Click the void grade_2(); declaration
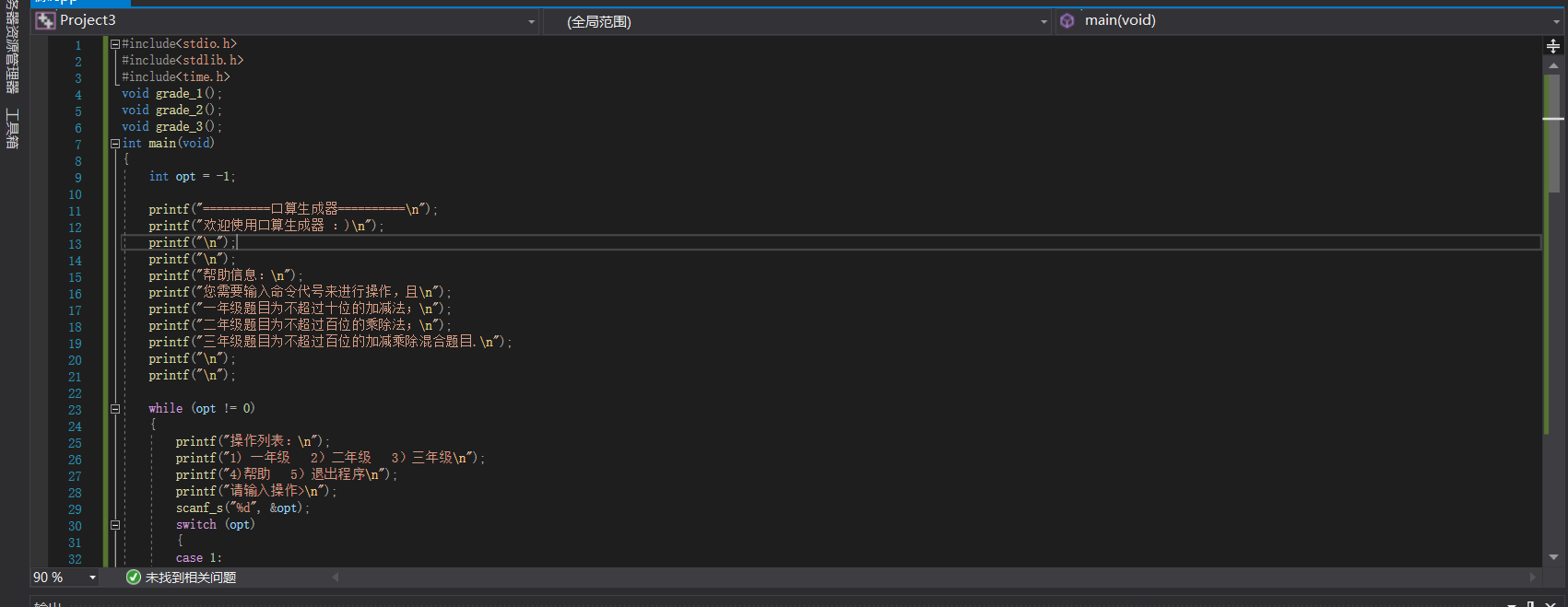The width and height of the screenshot is (1568, 607). (x=172, y=110)
